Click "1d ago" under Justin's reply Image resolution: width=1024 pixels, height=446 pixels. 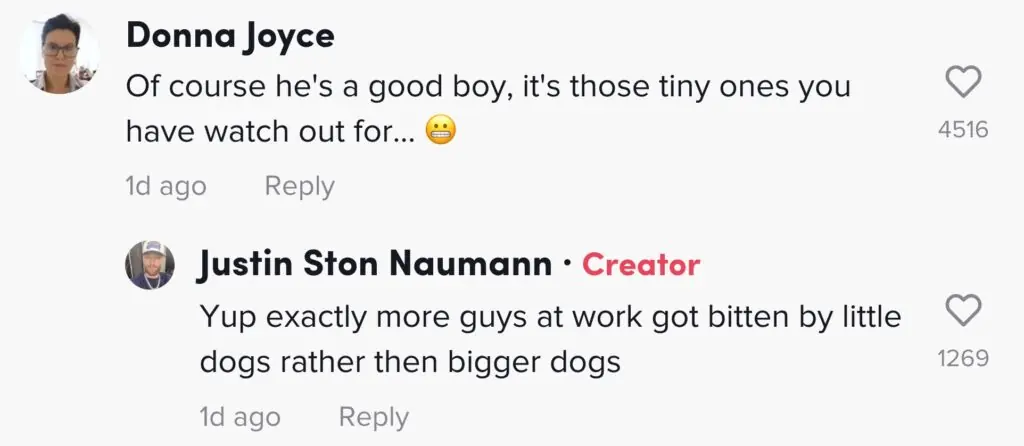240,416
